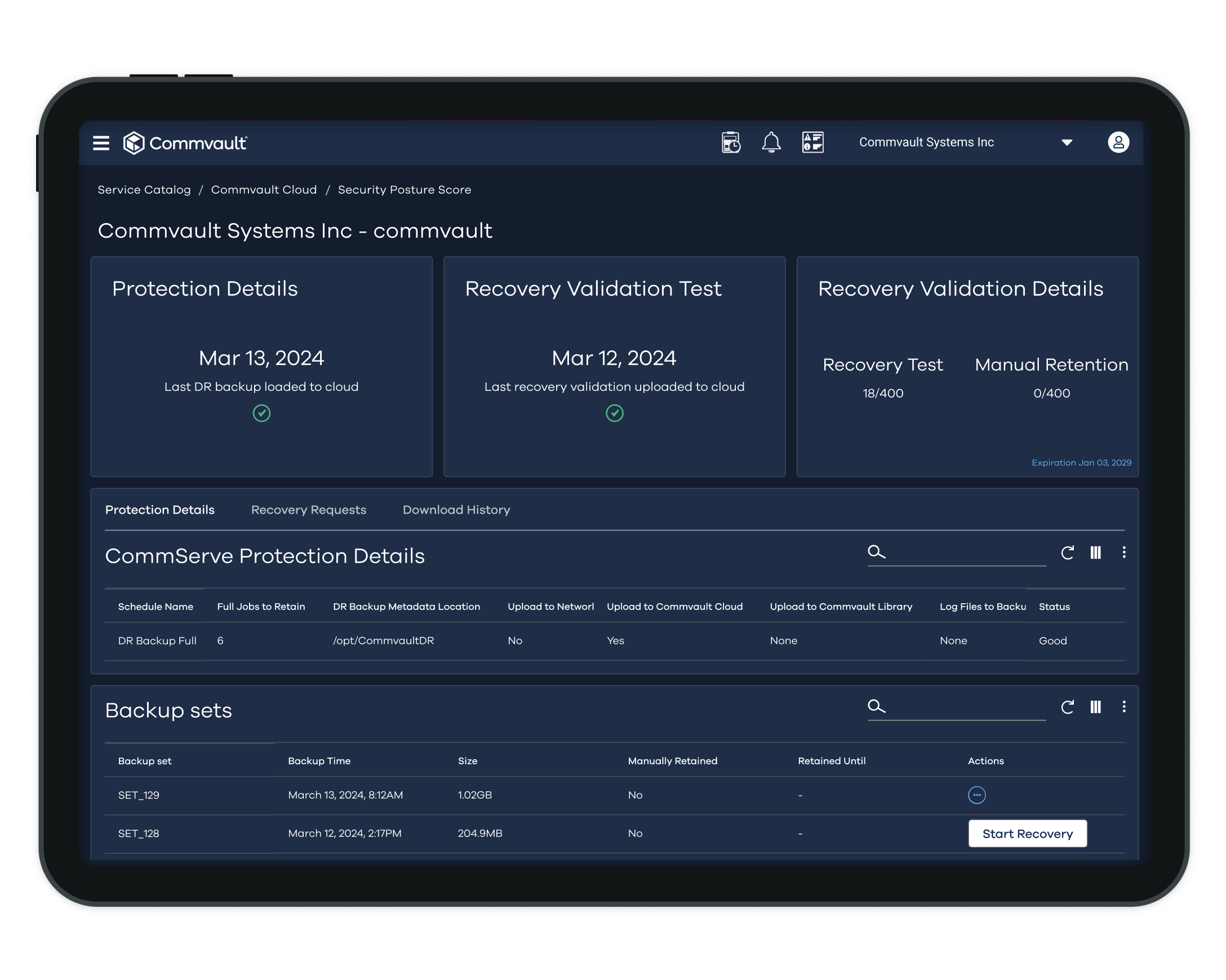Sort by Status column header
This screenshot has width=1226, height=980.
[1054, 607]
